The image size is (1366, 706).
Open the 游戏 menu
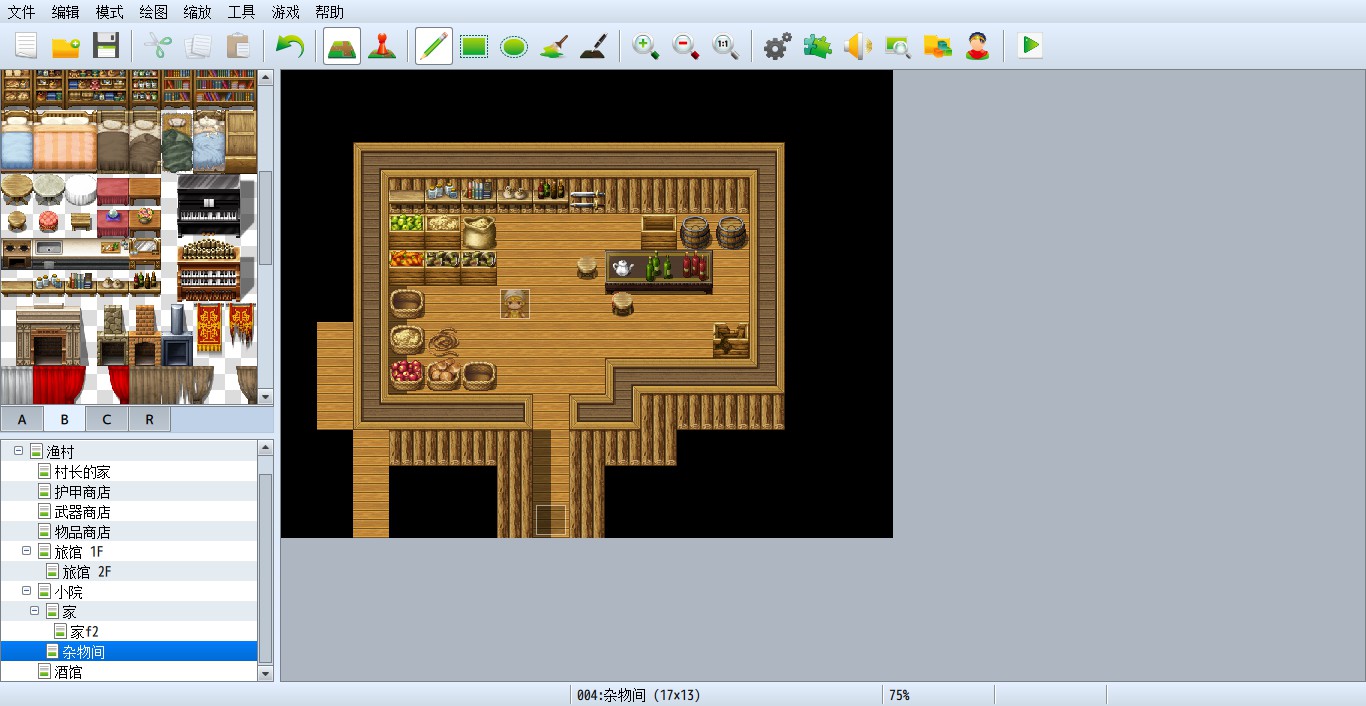pyautogui.click(x=286, y=12)
